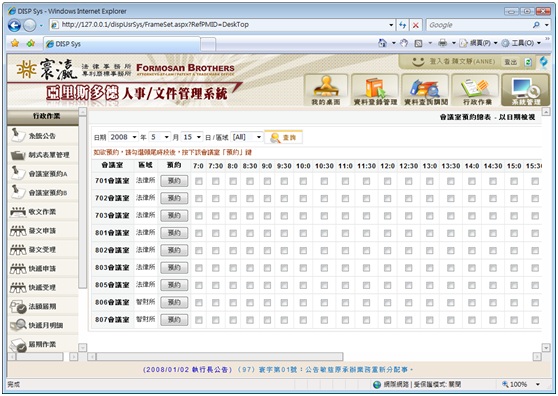Click the sidebar scroll-down arrow
This screenshot has width=558, height=396.
[83, 347]
